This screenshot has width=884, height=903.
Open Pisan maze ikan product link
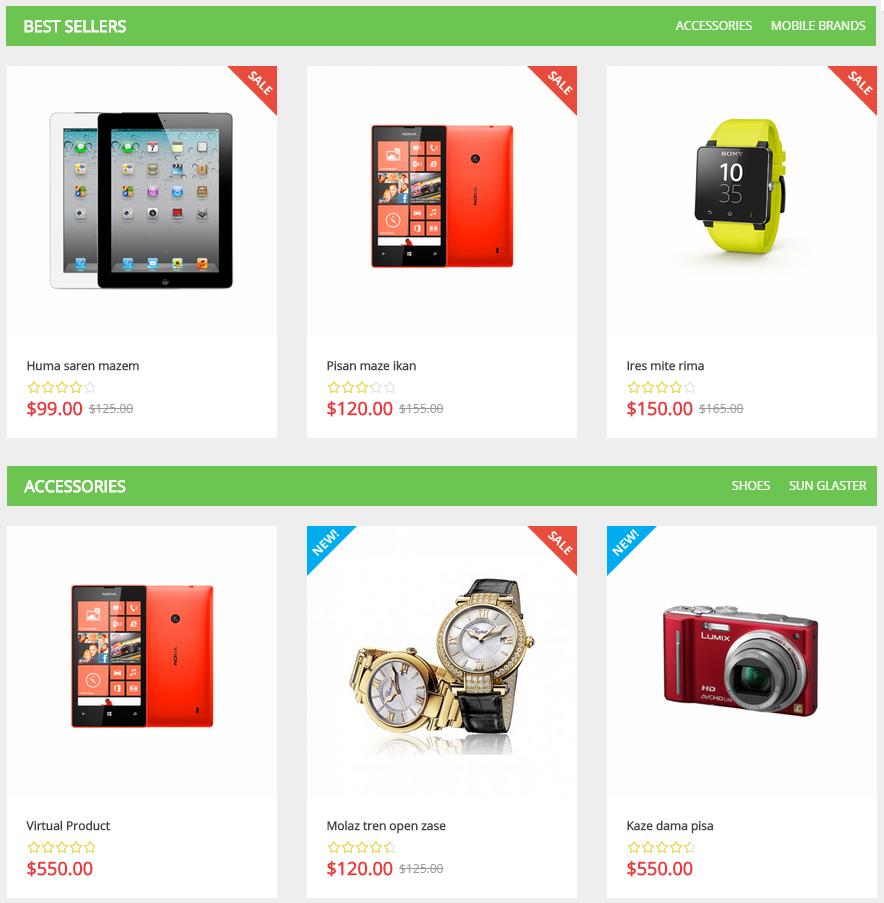[x=371, y=366]
